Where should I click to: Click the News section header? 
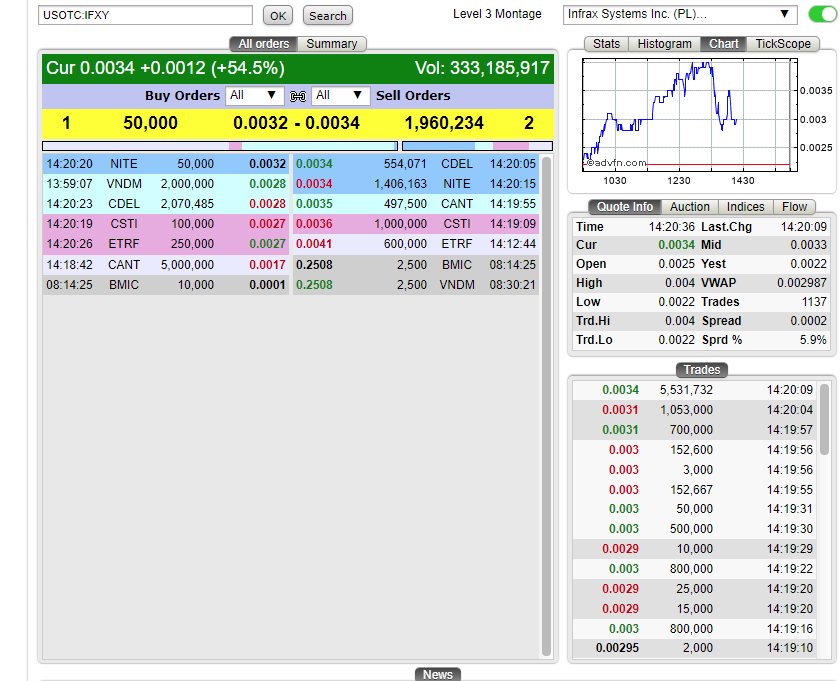tap(438, 674)
